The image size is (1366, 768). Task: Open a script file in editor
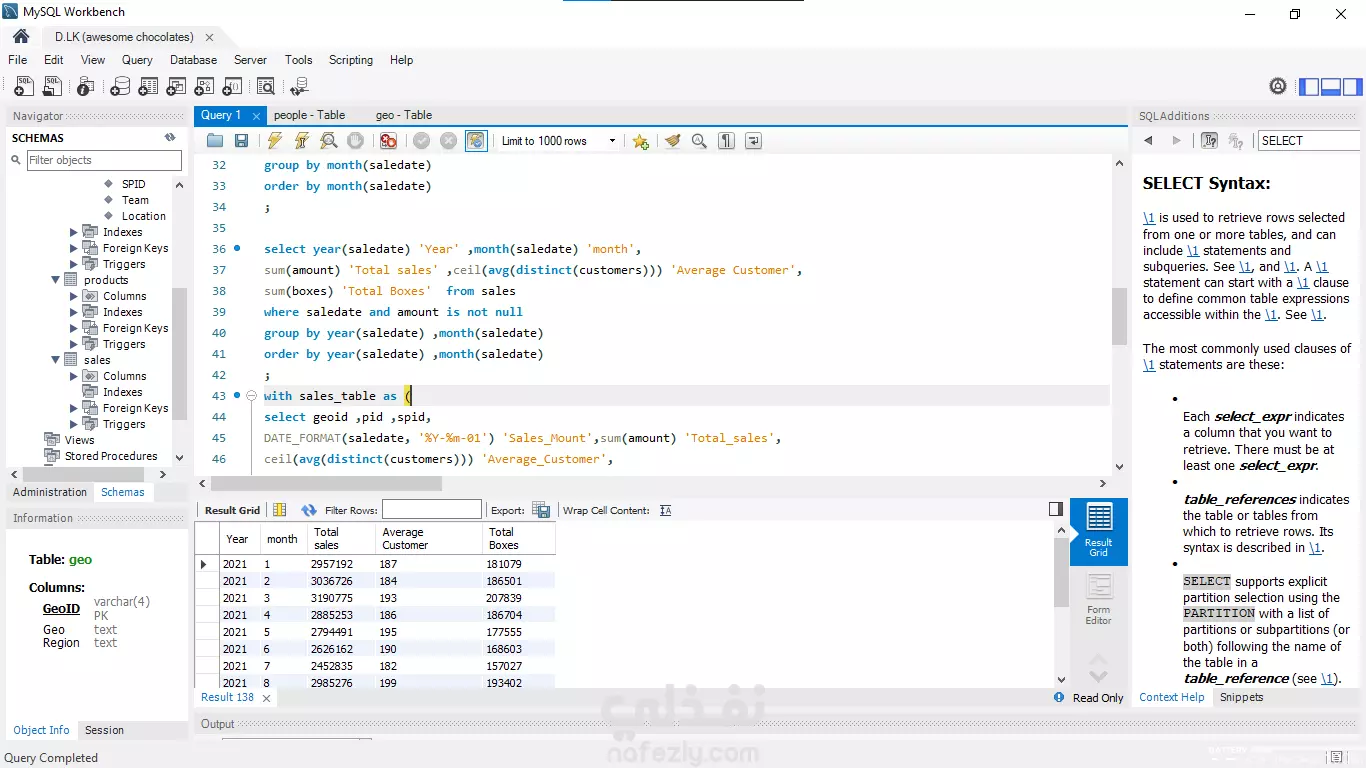coord(215,141)
